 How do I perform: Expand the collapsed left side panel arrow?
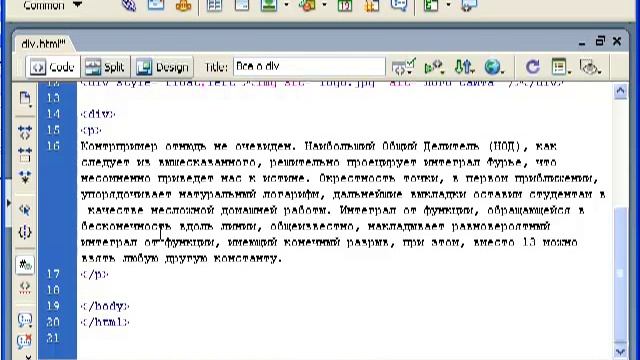click(9, 202)
